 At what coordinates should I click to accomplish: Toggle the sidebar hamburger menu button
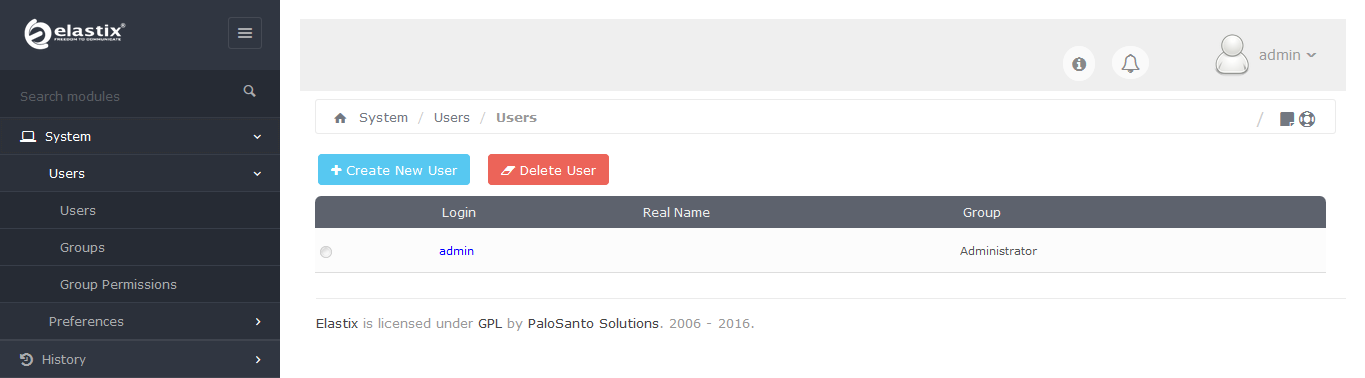[x=245, y=33]
